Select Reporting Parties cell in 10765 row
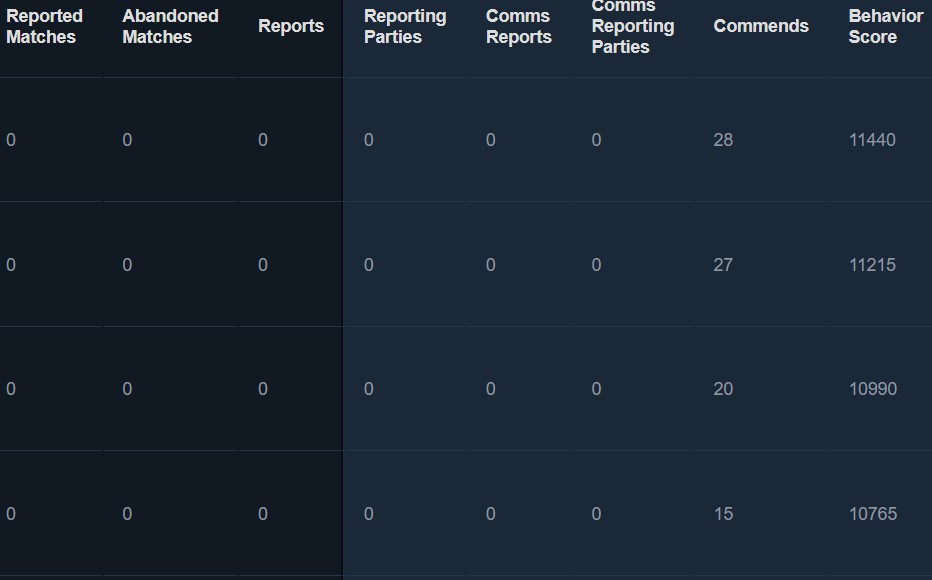This screenshot has width=932, height=580. click(369, 514)
